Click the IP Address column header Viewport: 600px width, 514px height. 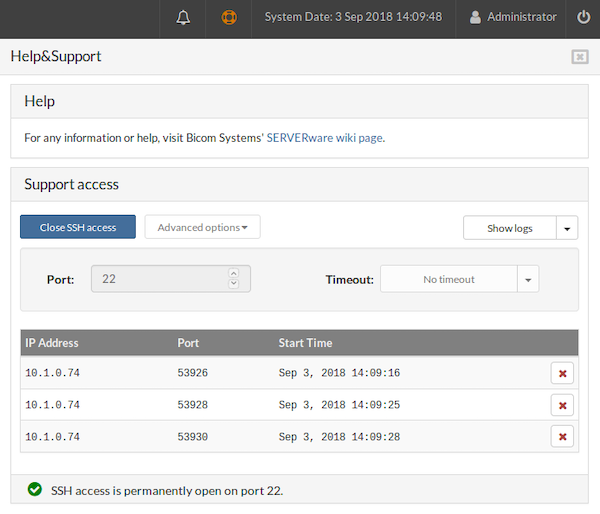point(52,343)
